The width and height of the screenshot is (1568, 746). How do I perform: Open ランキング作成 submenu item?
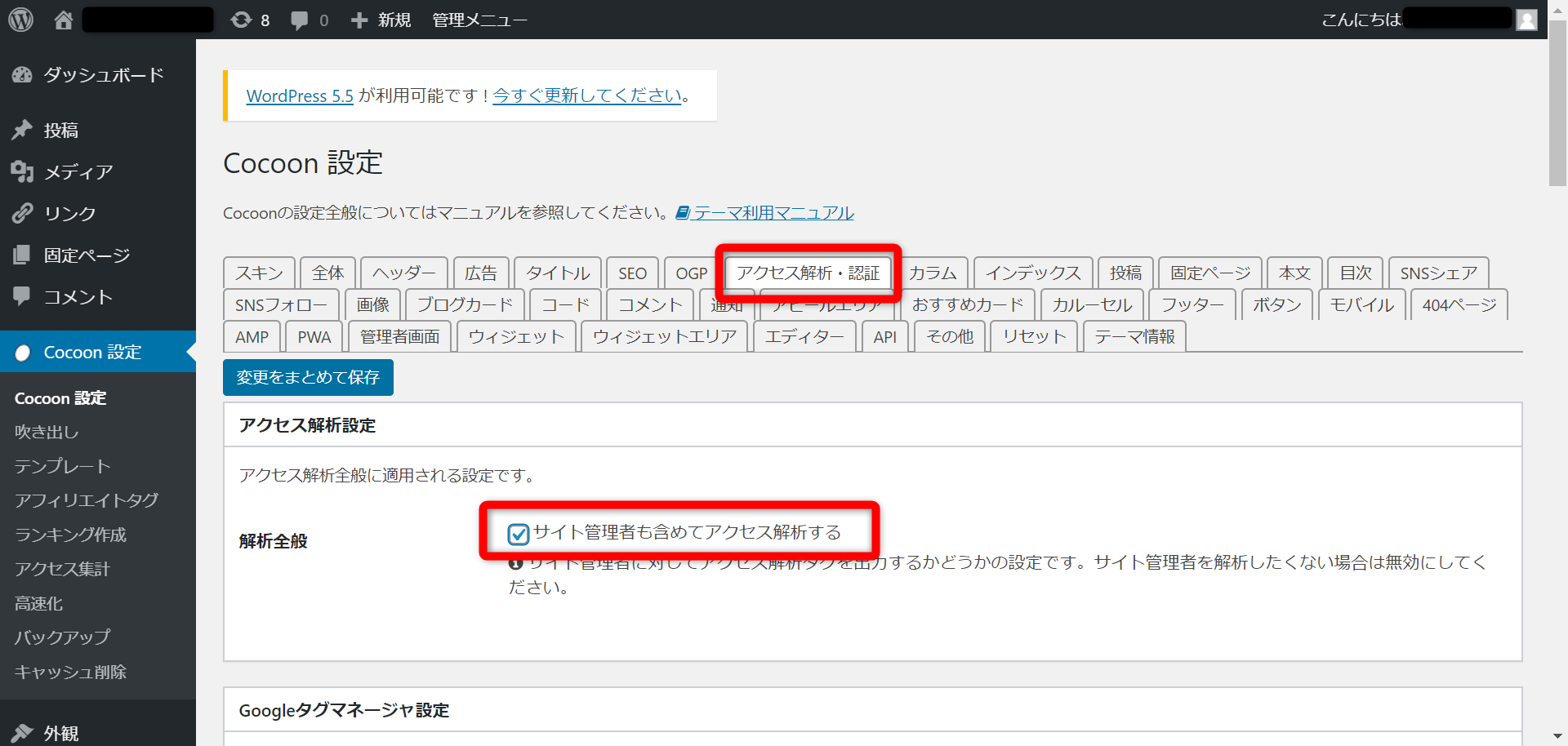70,535
